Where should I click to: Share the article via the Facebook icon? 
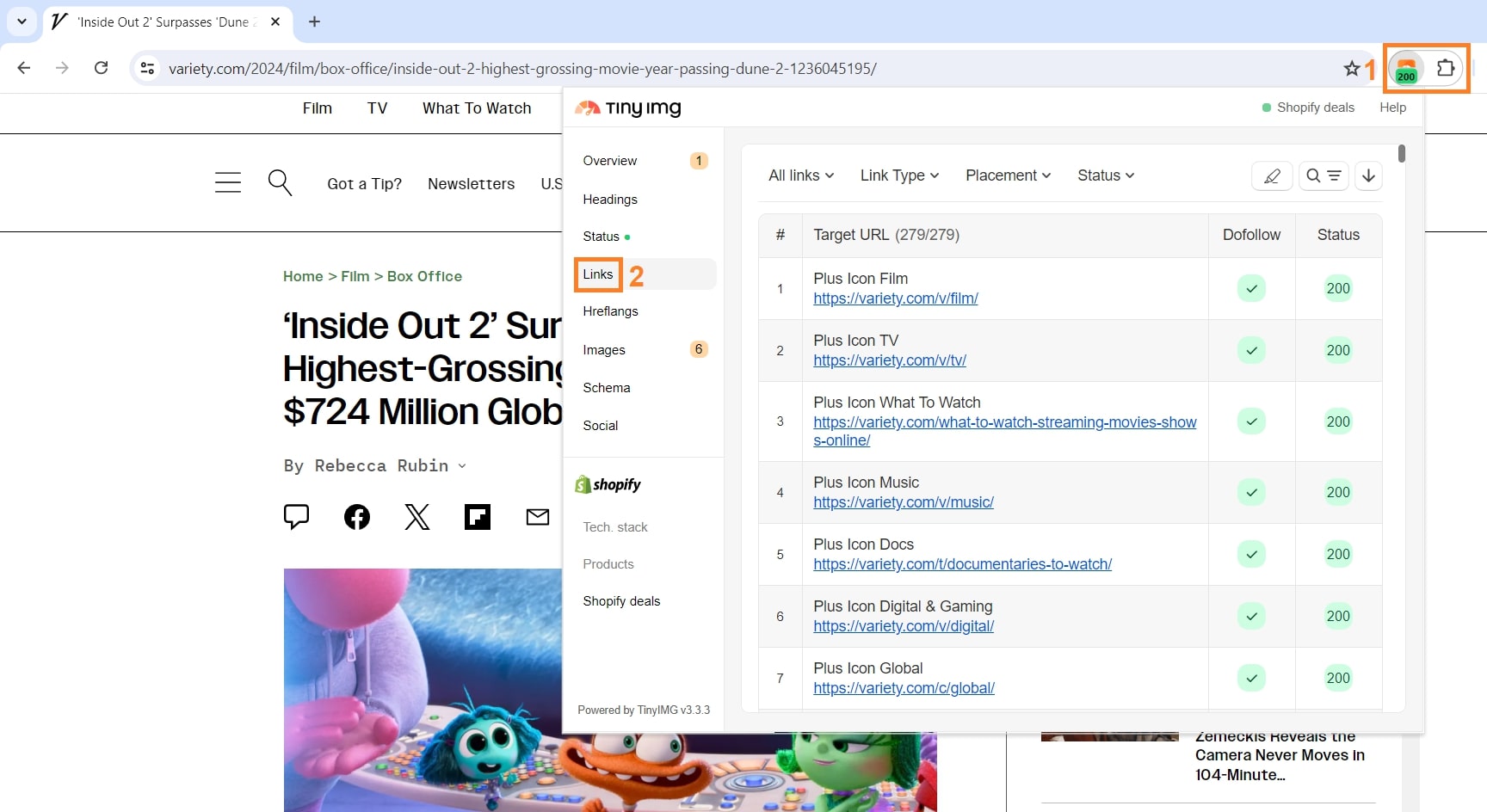tap(356, 516)
